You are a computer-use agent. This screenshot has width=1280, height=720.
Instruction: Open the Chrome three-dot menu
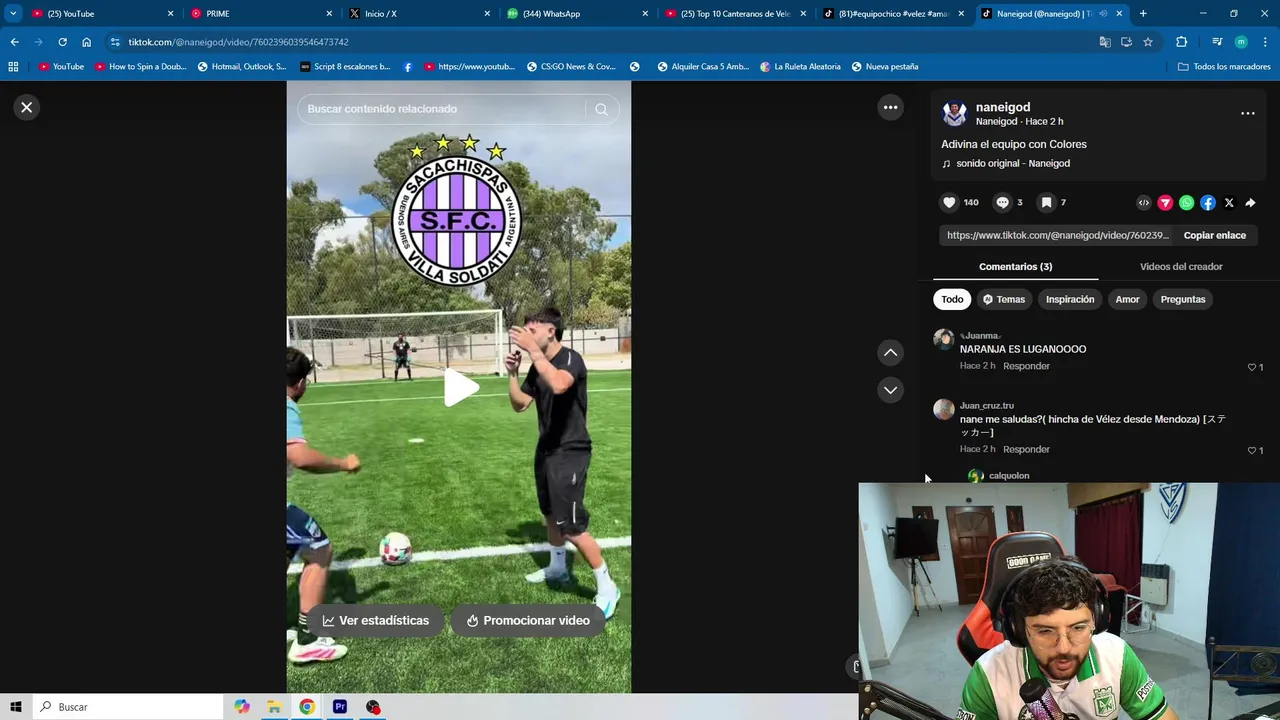(1265, 42)
